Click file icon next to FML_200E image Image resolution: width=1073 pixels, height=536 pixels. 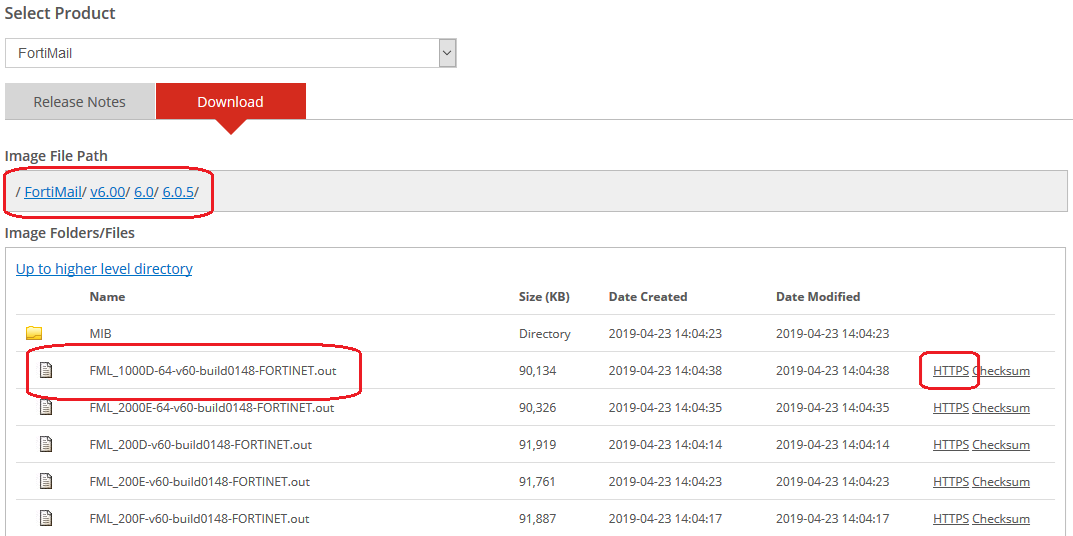pyautogui.click(x=45, y=481)
